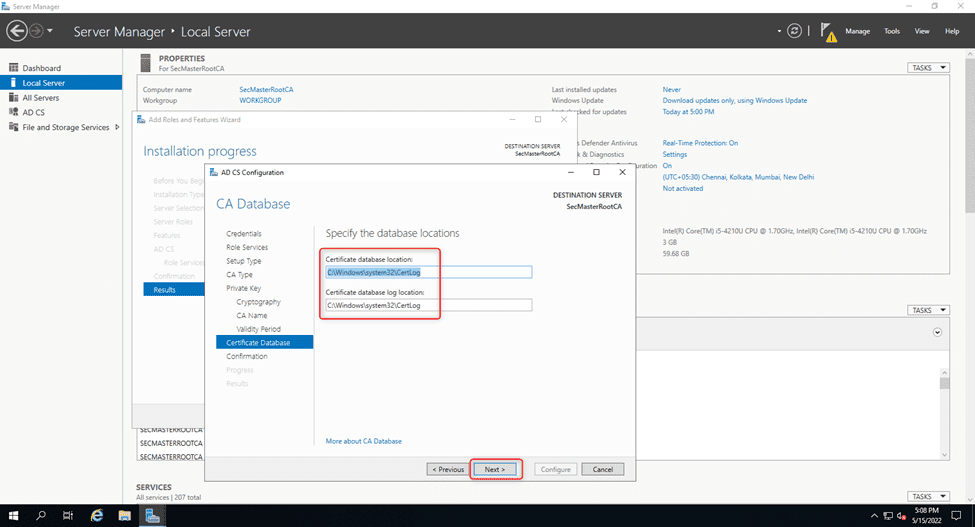This screenshot has height=527, width=975.
Task: Click the Server Manager forward arrow
Action: (x=37, y=30)
